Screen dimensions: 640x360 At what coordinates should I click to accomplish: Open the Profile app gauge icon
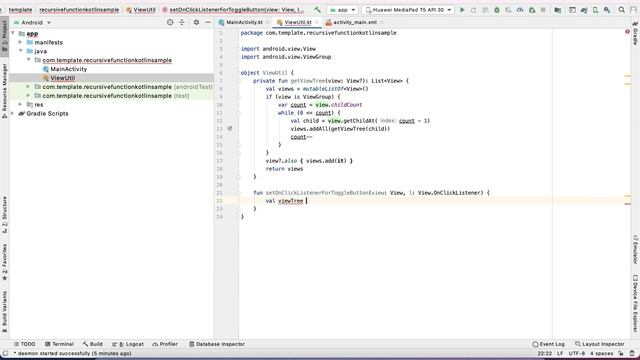click(x=520, y=9)
